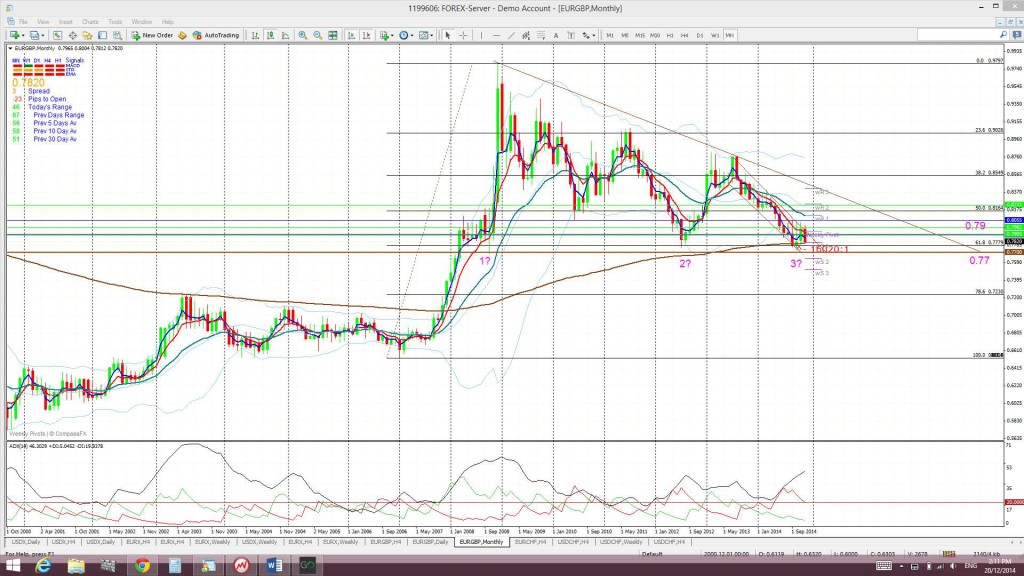1024x576 pixels.
Task: Switch chart to Candlesticks mode
Action: pyautogui.click(x=270, y=35)
